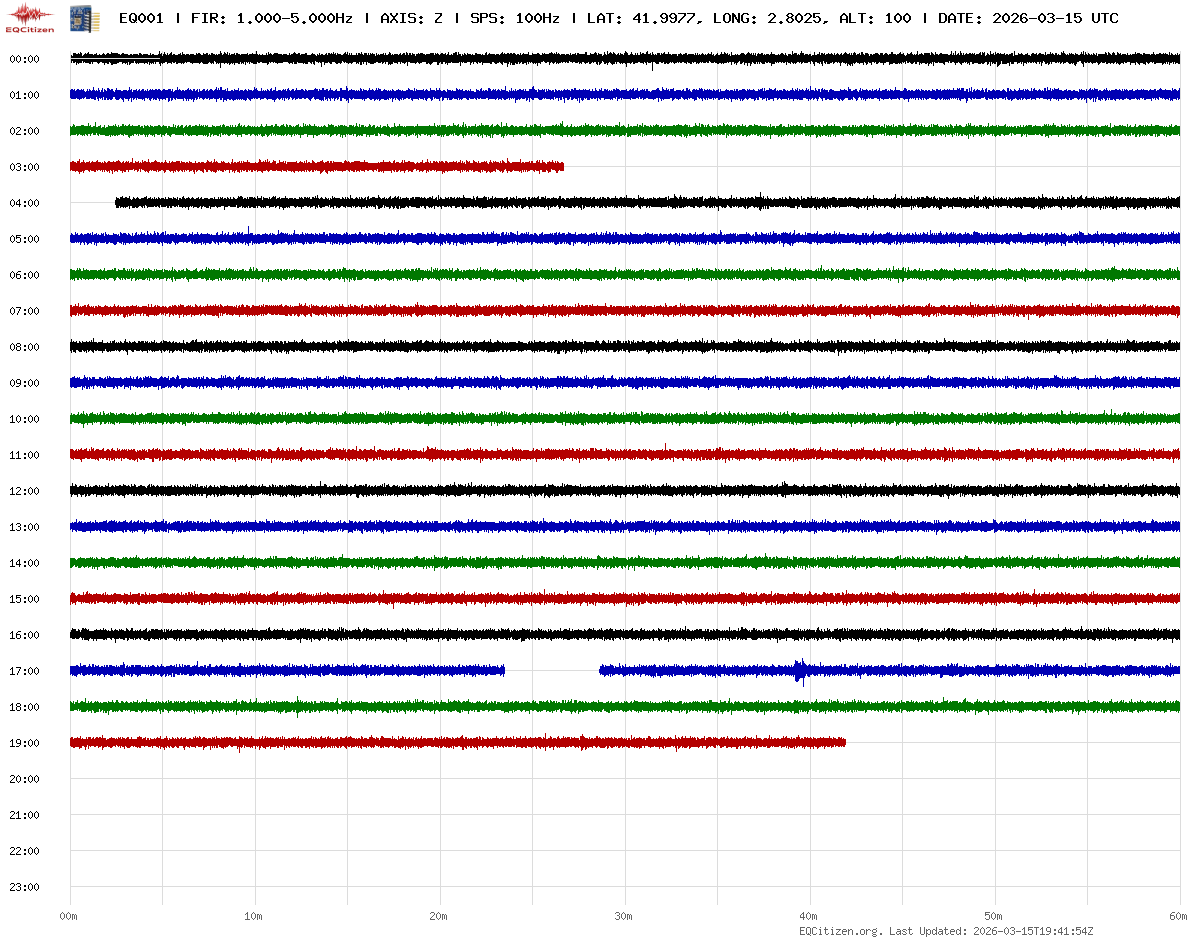The height and width of the screenshot is (940, 1200).
Task: Click the FIR 1.000-5.000Hz filter text
Action: 271,18
